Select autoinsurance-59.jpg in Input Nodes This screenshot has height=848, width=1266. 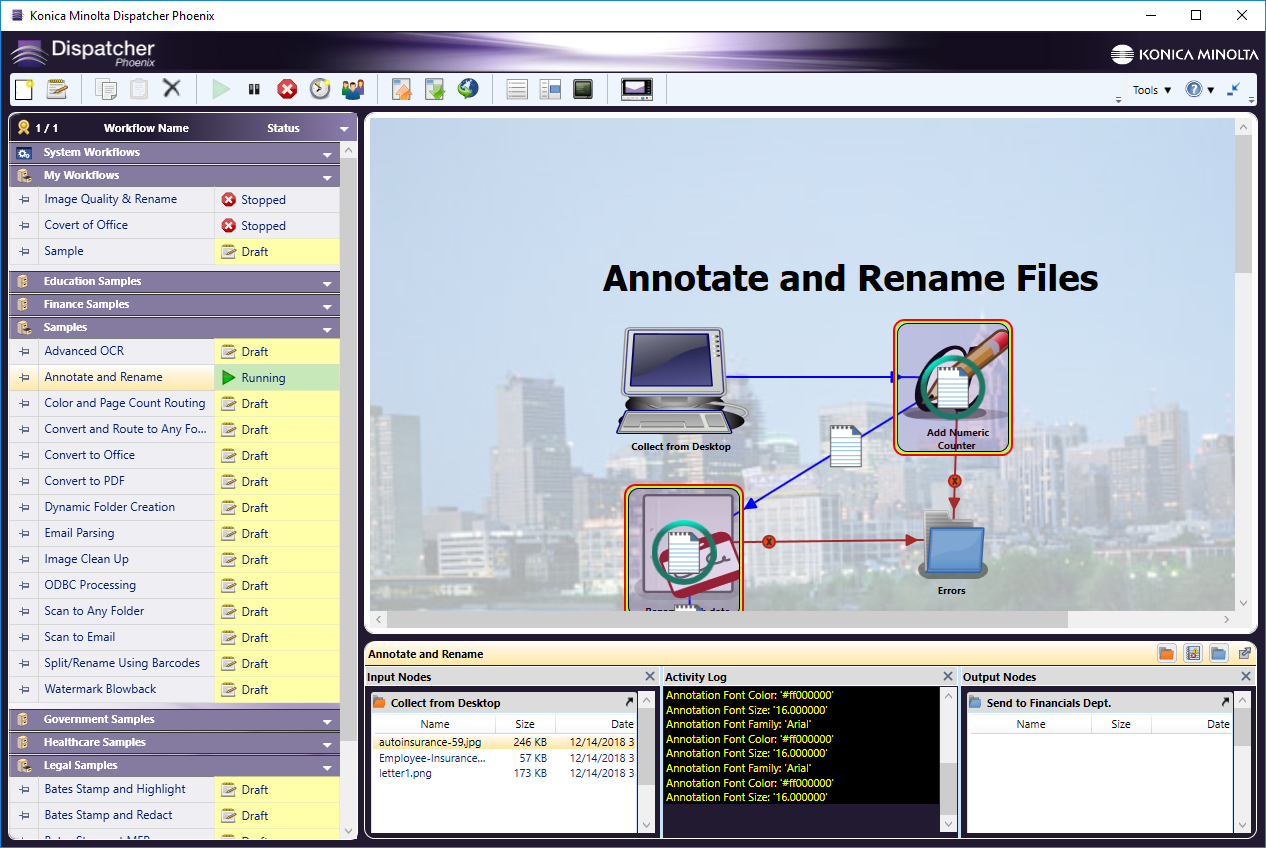click(x=504, y=743)
